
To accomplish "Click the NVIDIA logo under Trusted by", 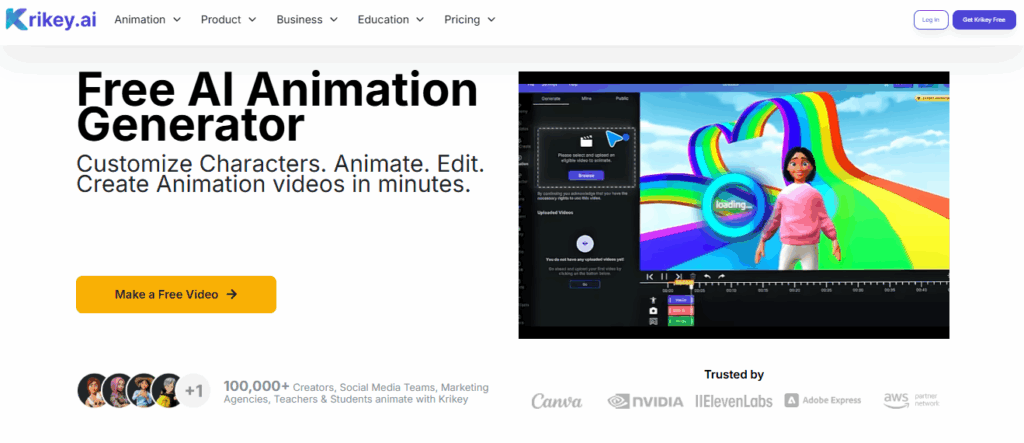I will click(x=645, y=400).
